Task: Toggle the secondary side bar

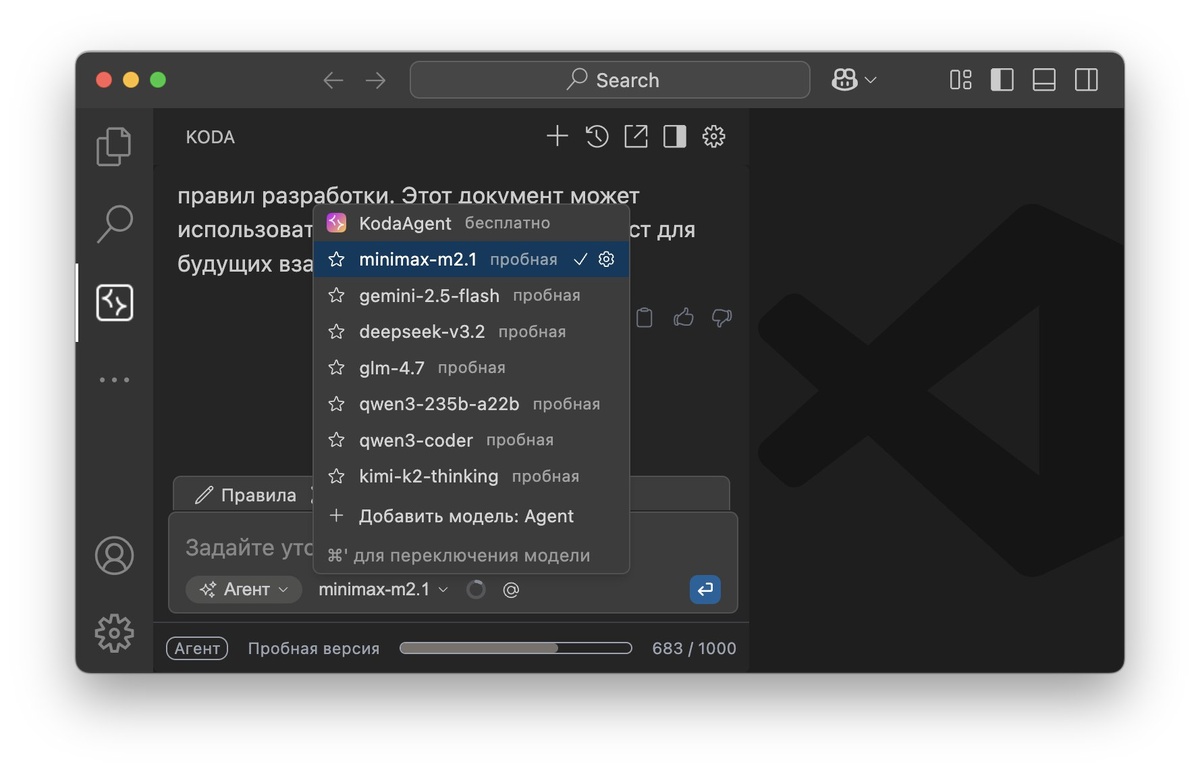Action: tap(1086, 80)
